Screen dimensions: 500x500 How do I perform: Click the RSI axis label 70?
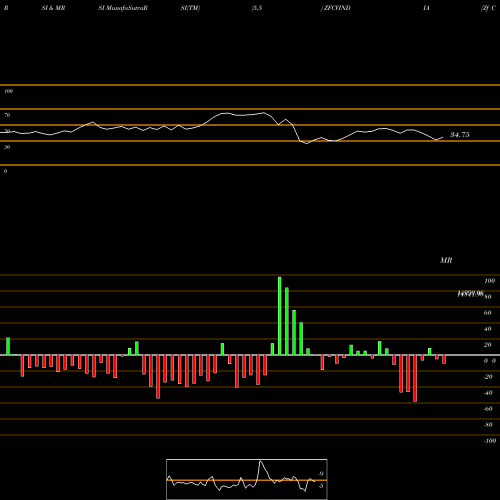(7, 115)
